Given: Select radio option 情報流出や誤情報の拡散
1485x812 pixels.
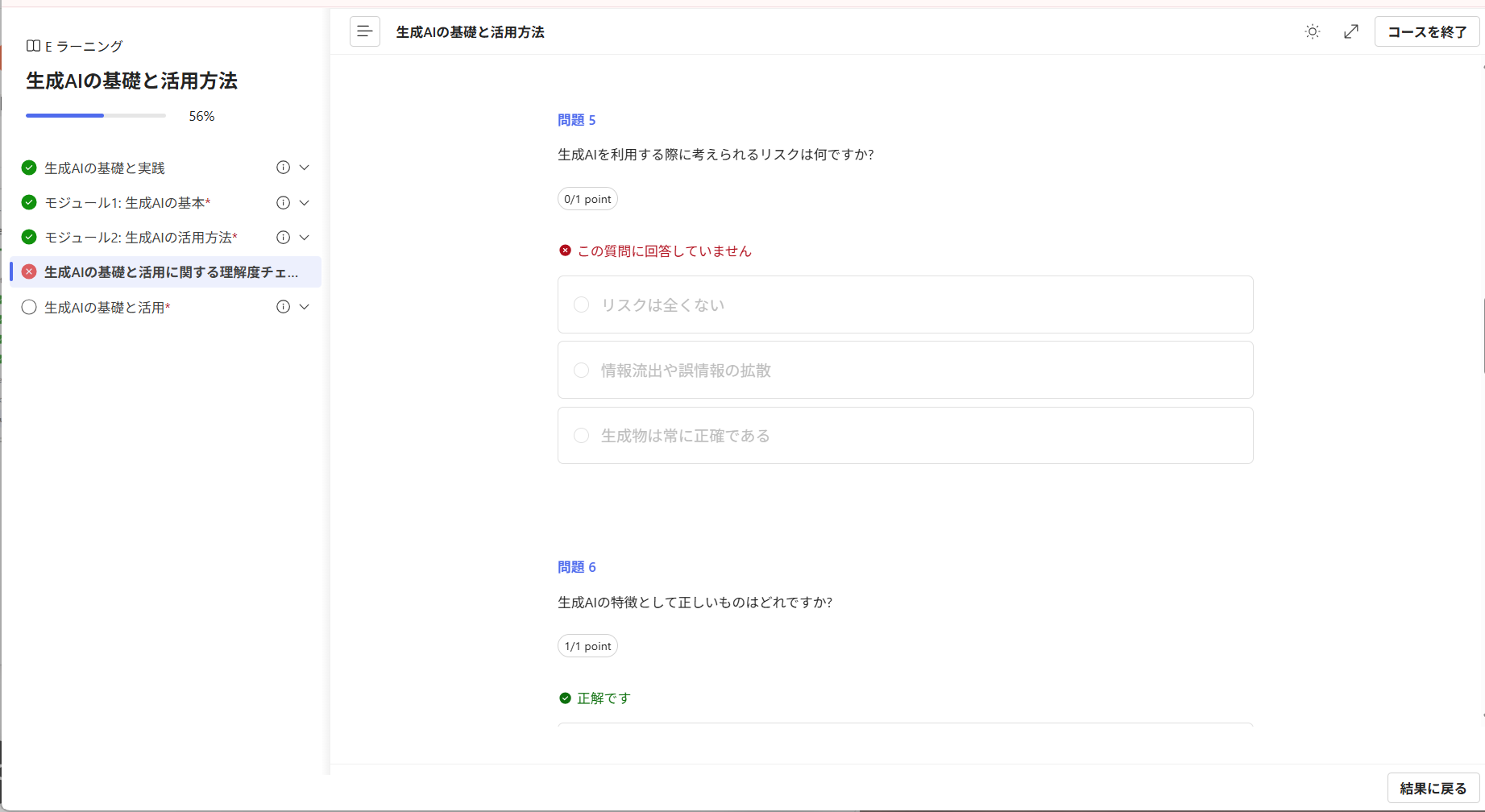Looking at the screenshot, I should (x=581, y=371).
